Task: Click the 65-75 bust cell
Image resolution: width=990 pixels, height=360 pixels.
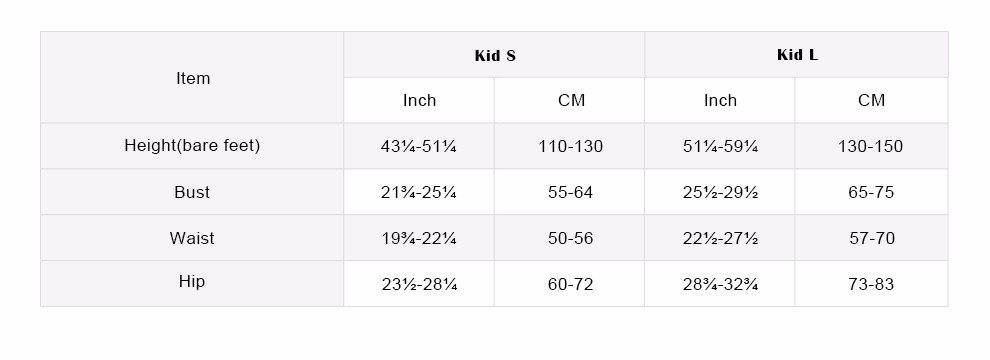Action: pos(871,192)
